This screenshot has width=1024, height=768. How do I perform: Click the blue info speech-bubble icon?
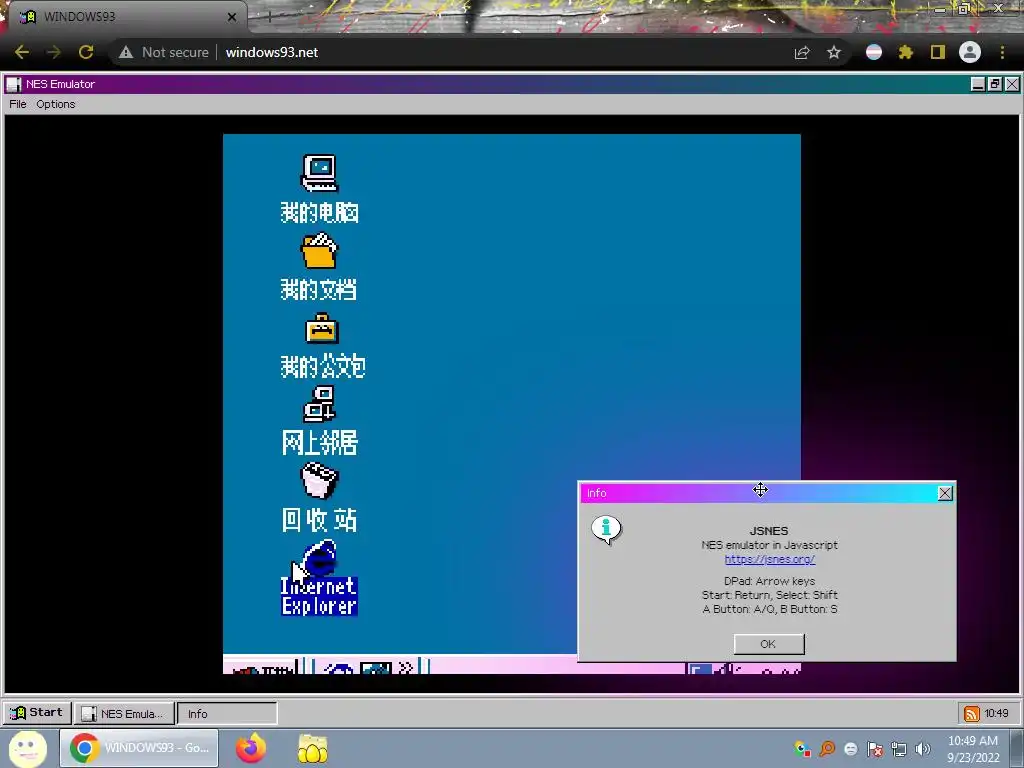click(606, 530)
